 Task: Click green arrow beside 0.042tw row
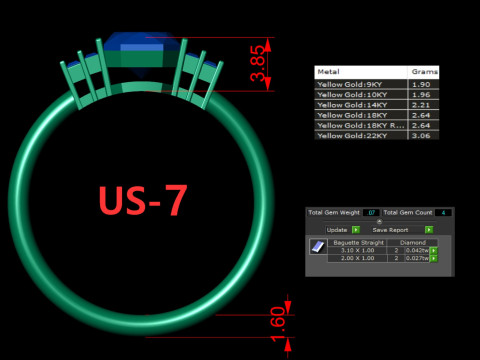click(433, 251)
